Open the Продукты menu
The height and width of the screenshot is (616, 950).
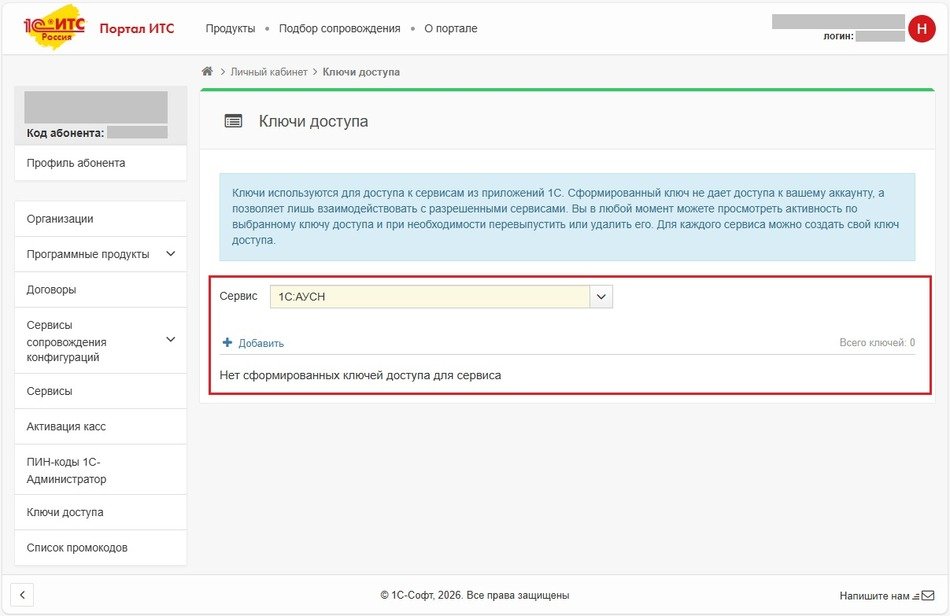[230, 29]
